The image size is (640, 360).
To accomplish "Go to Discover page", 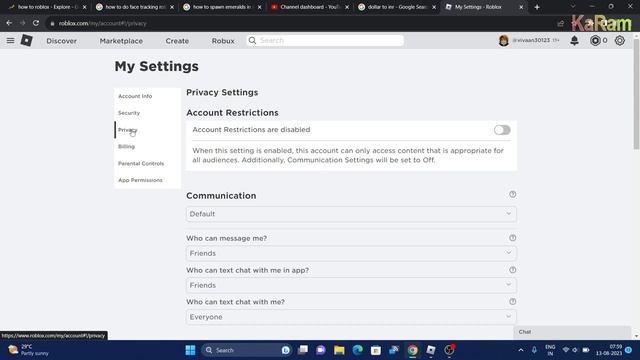I will coord(62,41).
